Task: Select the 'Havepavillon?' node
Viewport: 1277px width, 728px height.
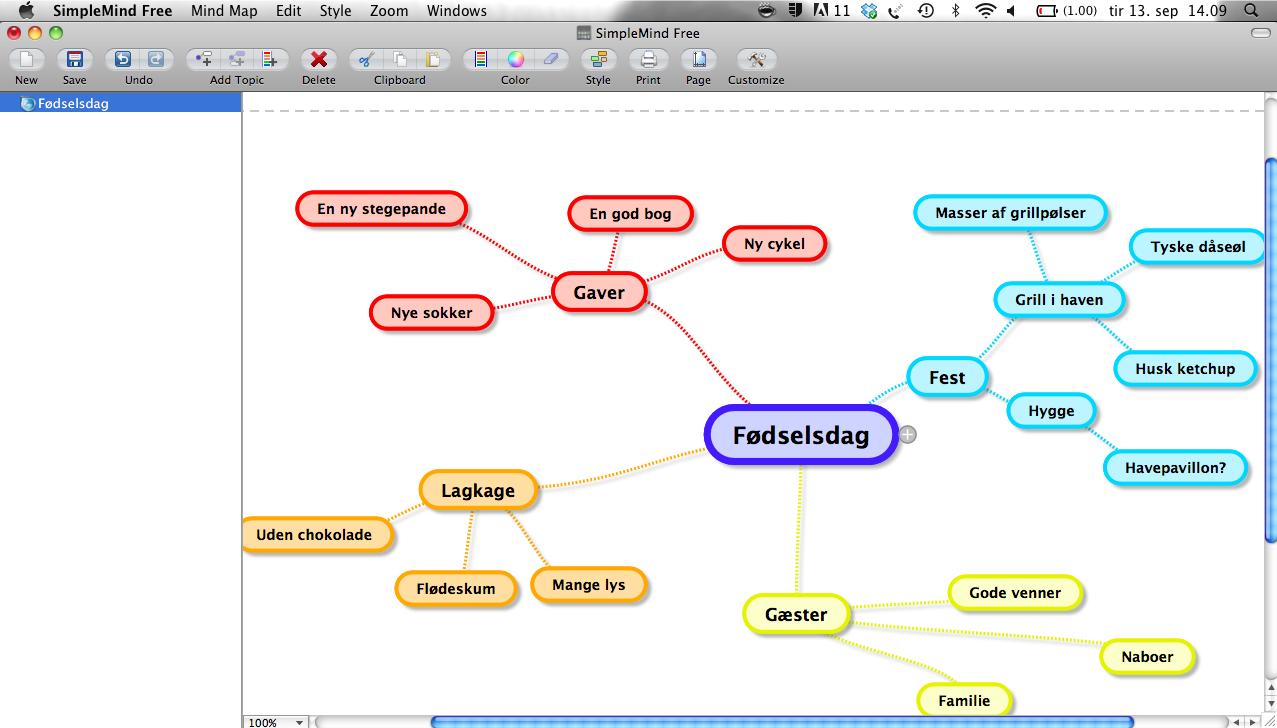Action: click(x=1175, y=467)
